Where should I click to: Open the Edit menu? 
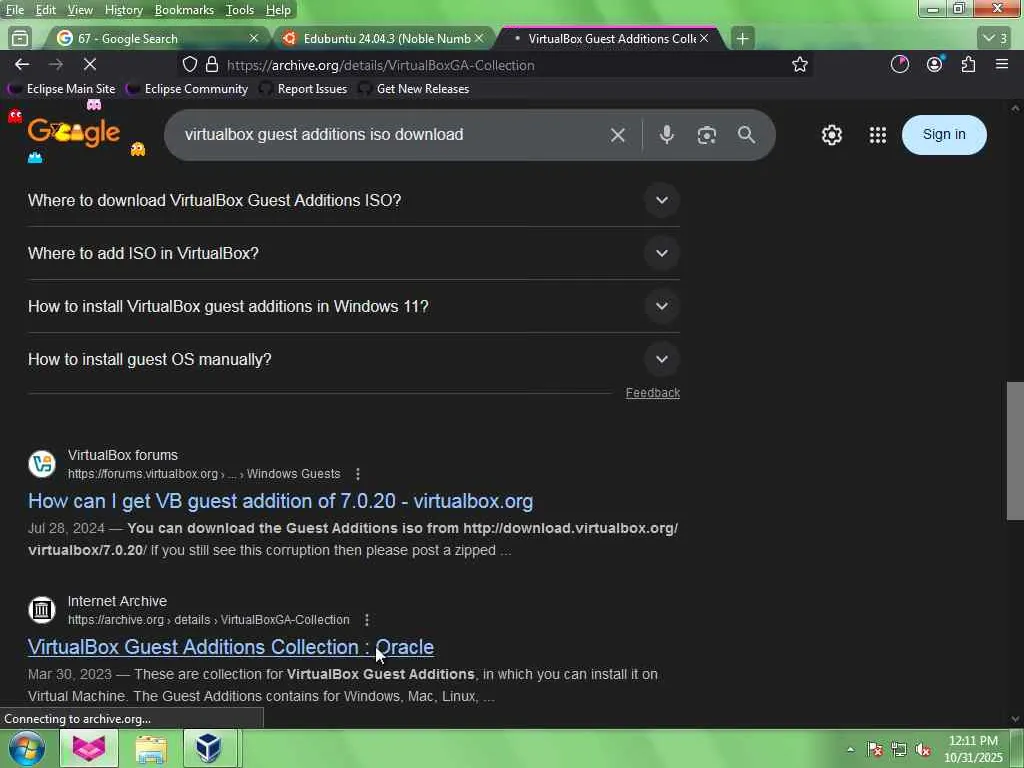pyautogui.click(x=45, y=10)
